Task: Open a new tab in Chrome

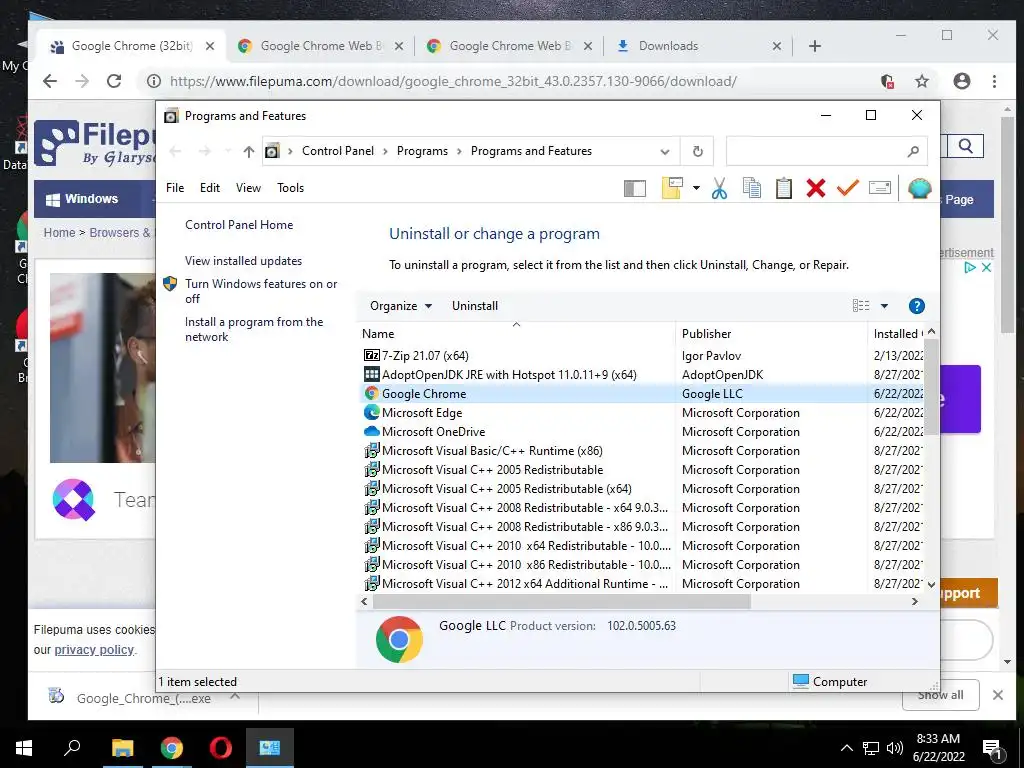Action: [x=814, y=46]
